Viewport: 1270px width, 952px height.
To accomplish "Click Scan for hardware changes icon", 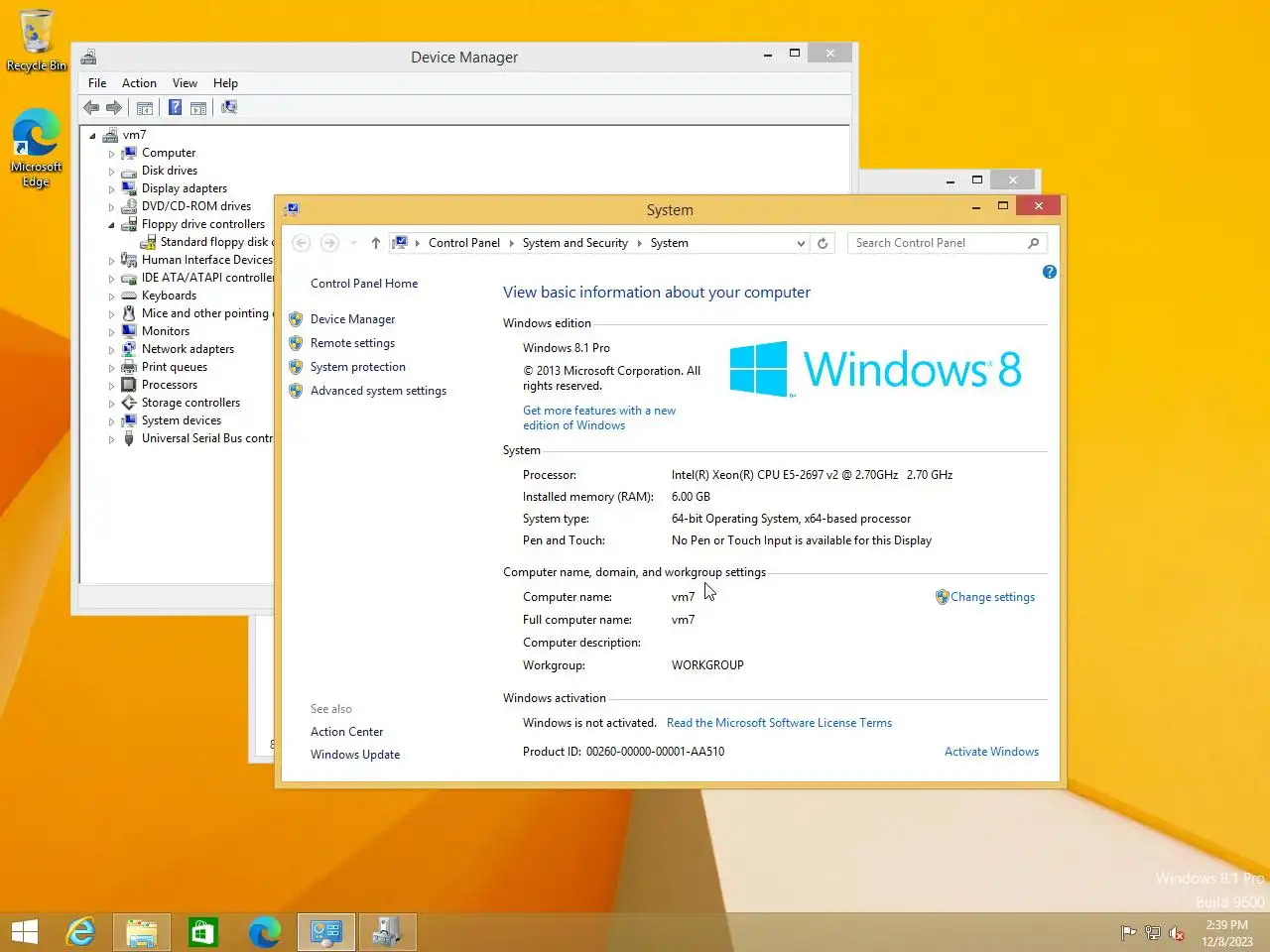I will pyautogui.click(x=229, y=107).
